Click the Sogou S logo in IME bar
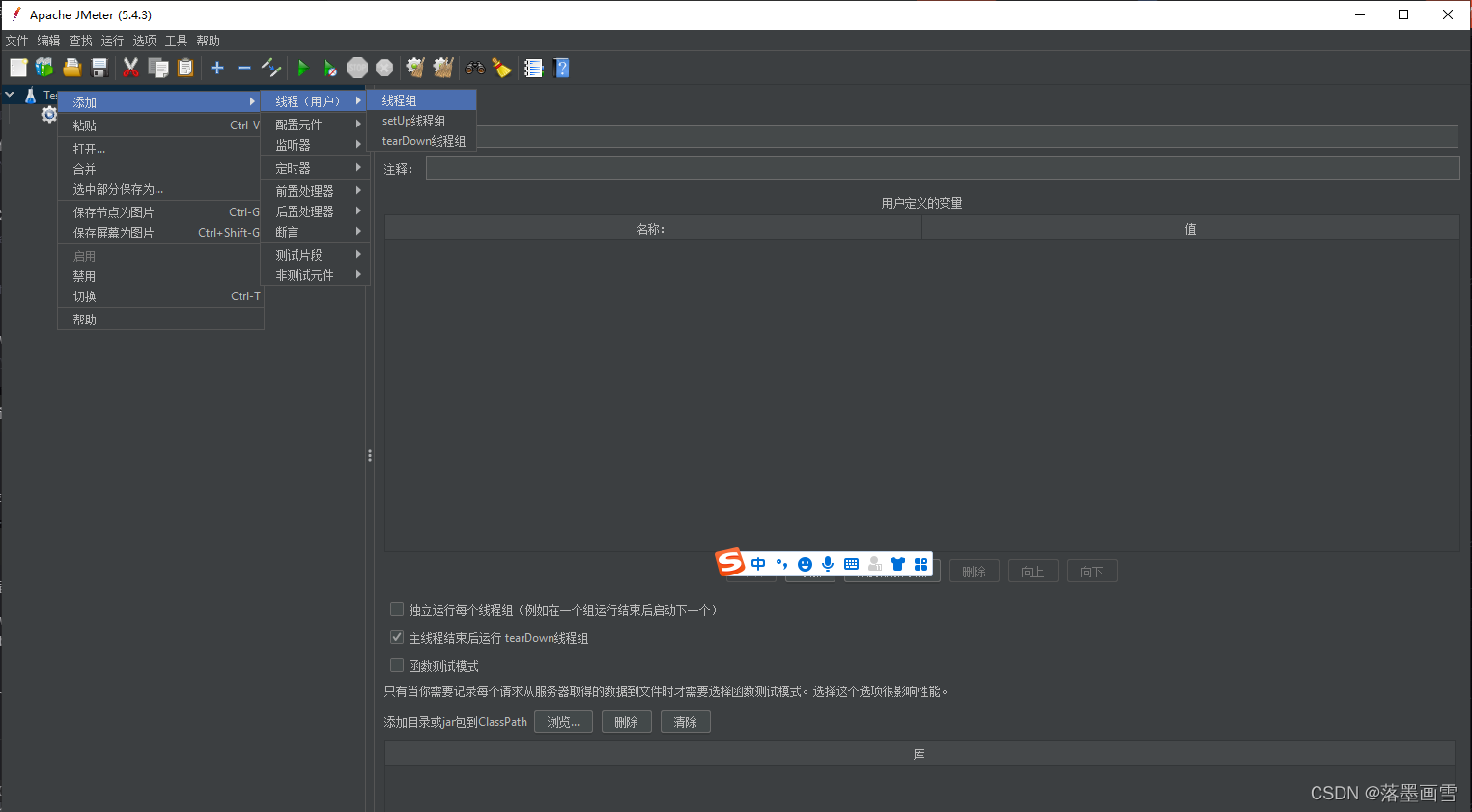The width and height of the screenshot is (1472, 812). pos(729,561)
